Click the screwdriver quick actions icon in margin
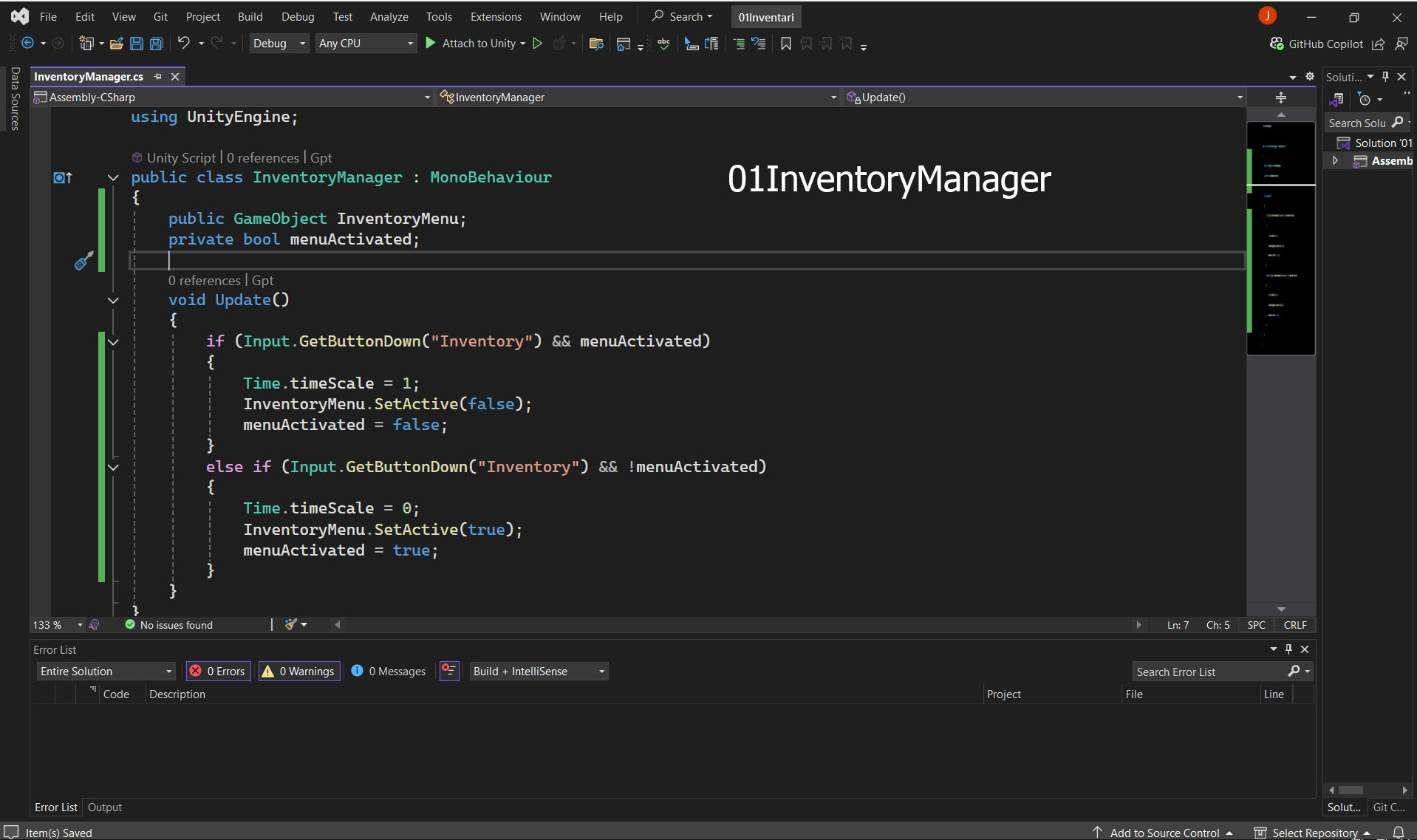 (83, 260)
